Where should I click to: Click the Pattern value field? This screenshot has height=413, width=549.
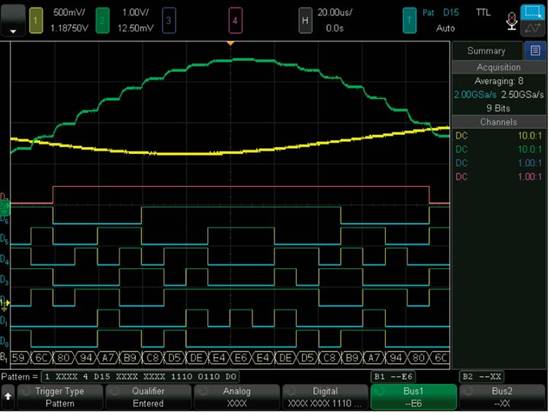click(x=140, y=377)
